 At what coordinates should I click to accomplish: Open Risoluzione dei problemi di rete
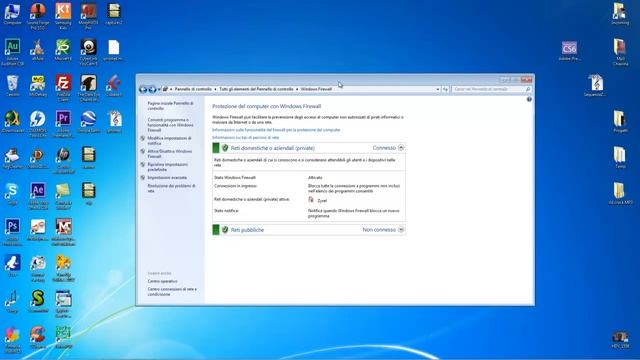[x=171, y=188]
